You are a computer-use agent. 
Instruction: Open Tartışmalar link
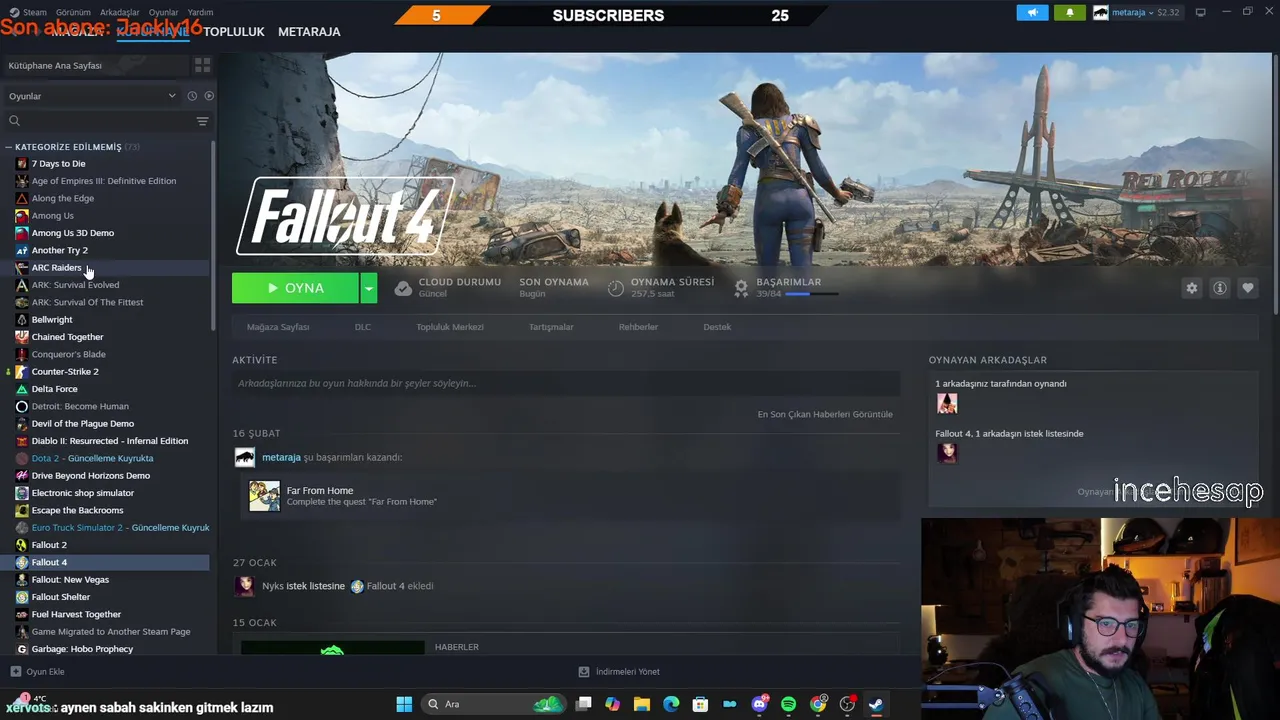[551, 327]
